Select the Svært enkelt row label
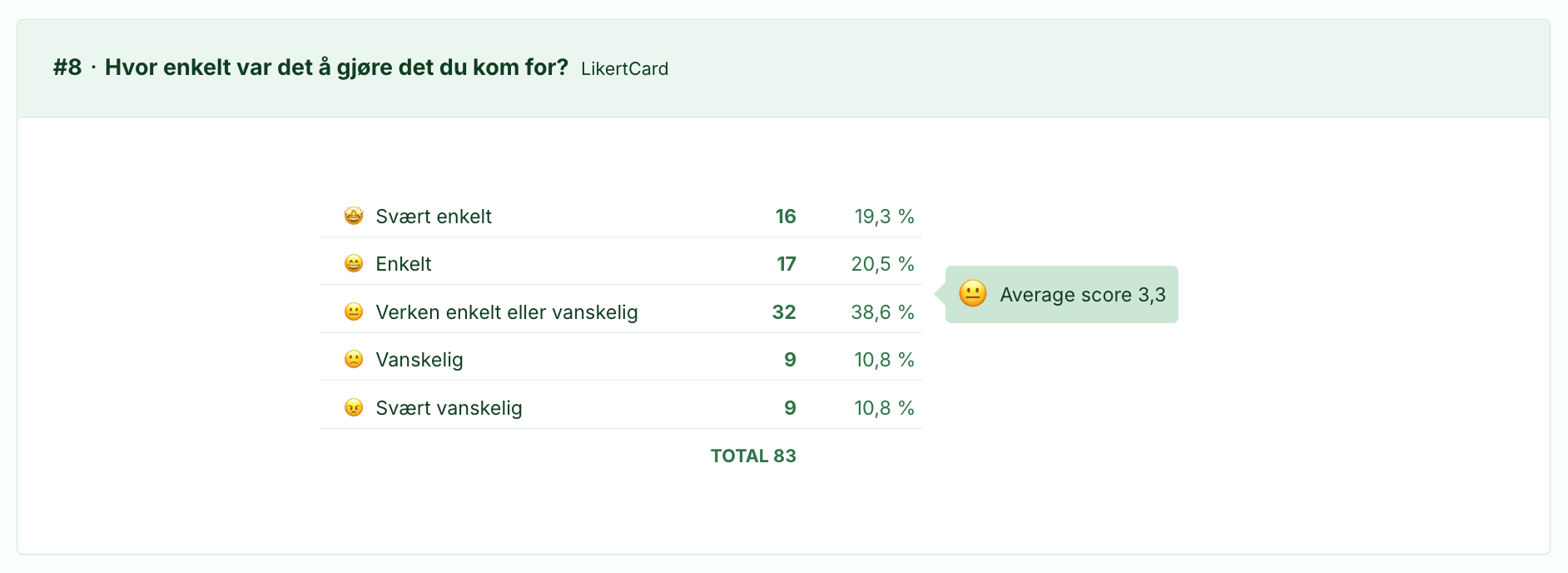 pyautogui.click(x=434, y=217)
